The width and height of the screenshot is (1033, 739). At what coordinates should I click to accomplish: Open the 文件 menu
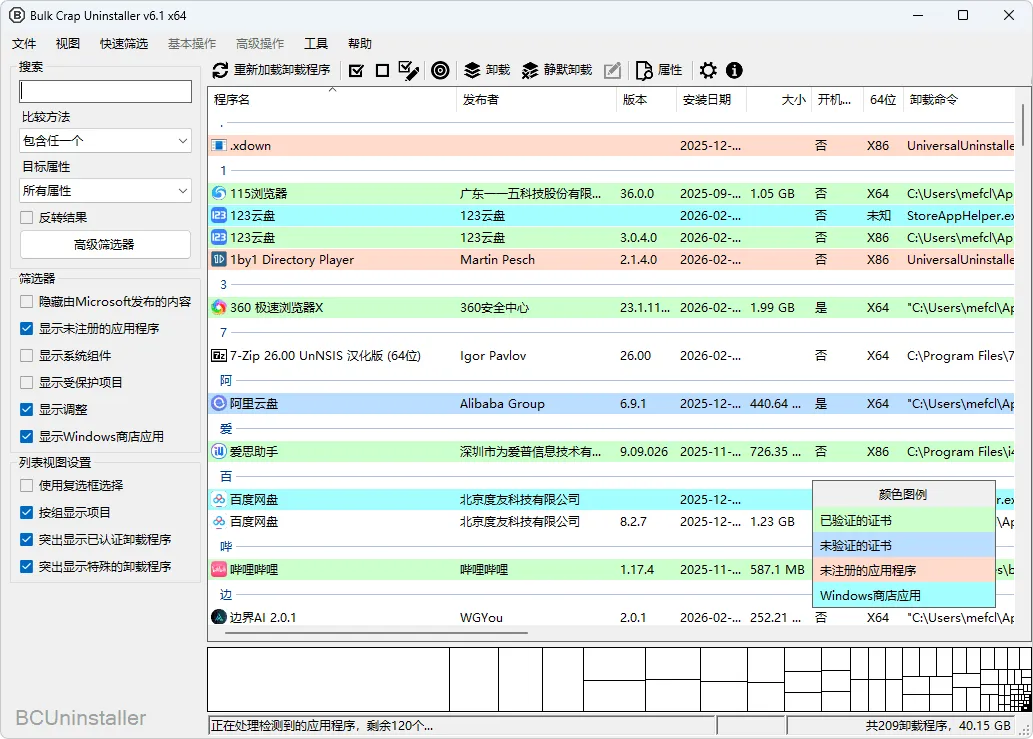tap(24, 43)
